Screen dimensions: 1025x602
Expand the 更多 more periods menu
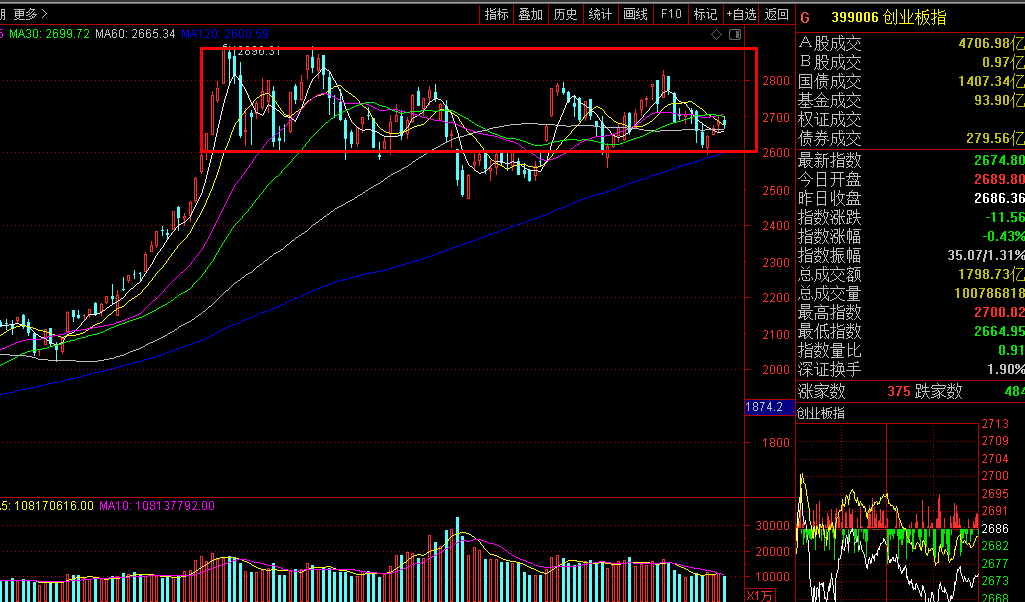pos(30,14)
